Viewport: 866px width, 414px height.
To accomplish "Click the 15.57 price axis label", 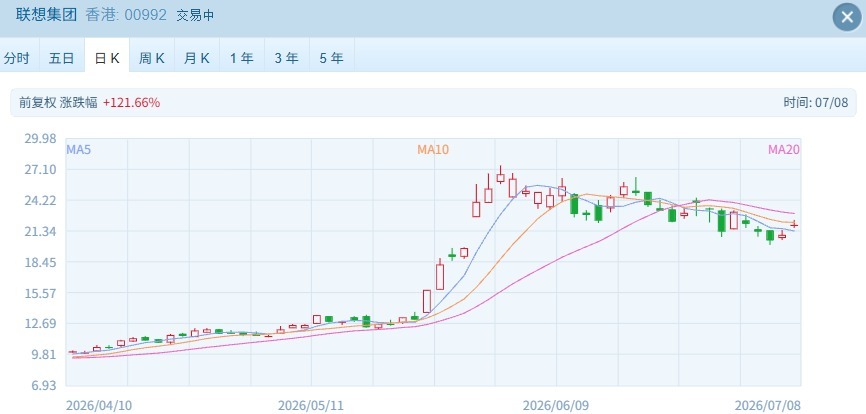I will [40, 293].
